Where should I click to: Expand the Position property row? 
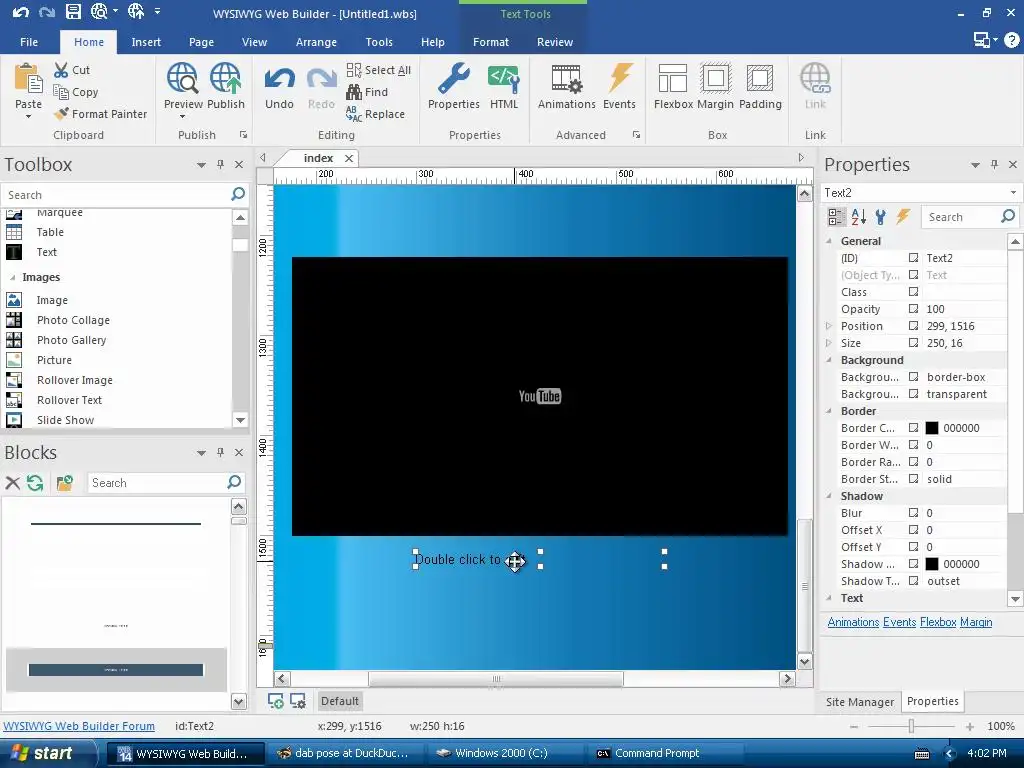(829, 326)
